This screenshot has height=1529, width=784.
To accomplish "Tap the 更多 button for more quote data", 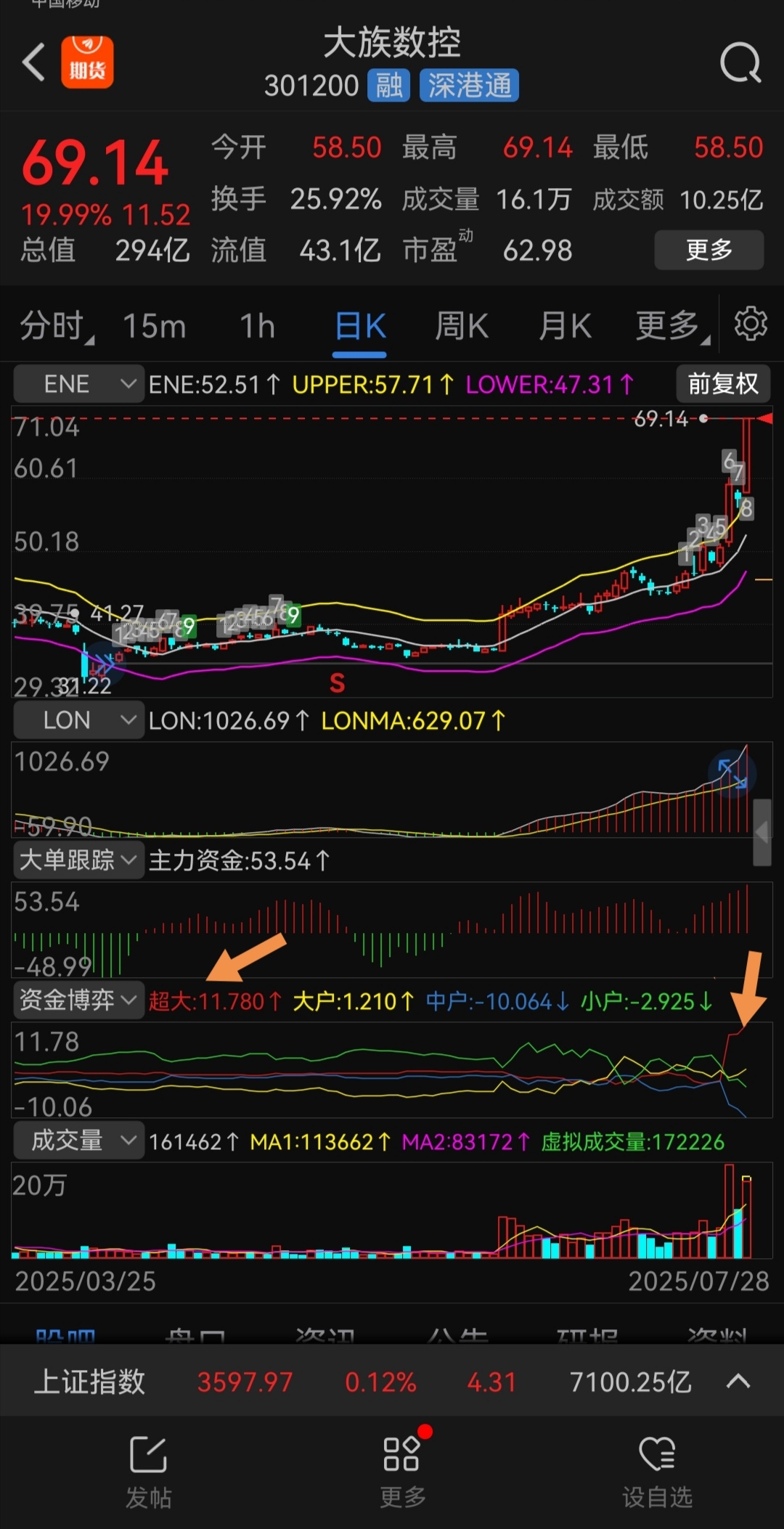I will click(x=709, y=250).
